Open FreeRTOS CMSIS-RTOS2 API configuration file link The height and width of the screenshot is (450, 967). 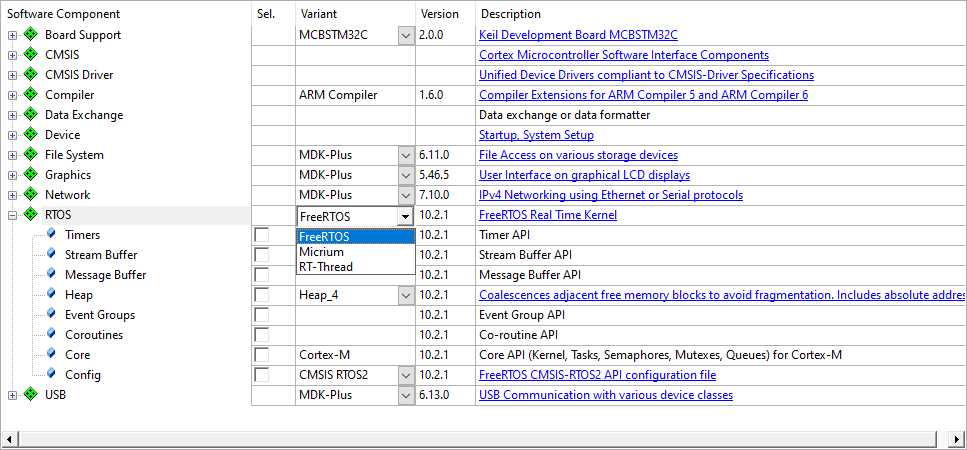pos(597,375)
